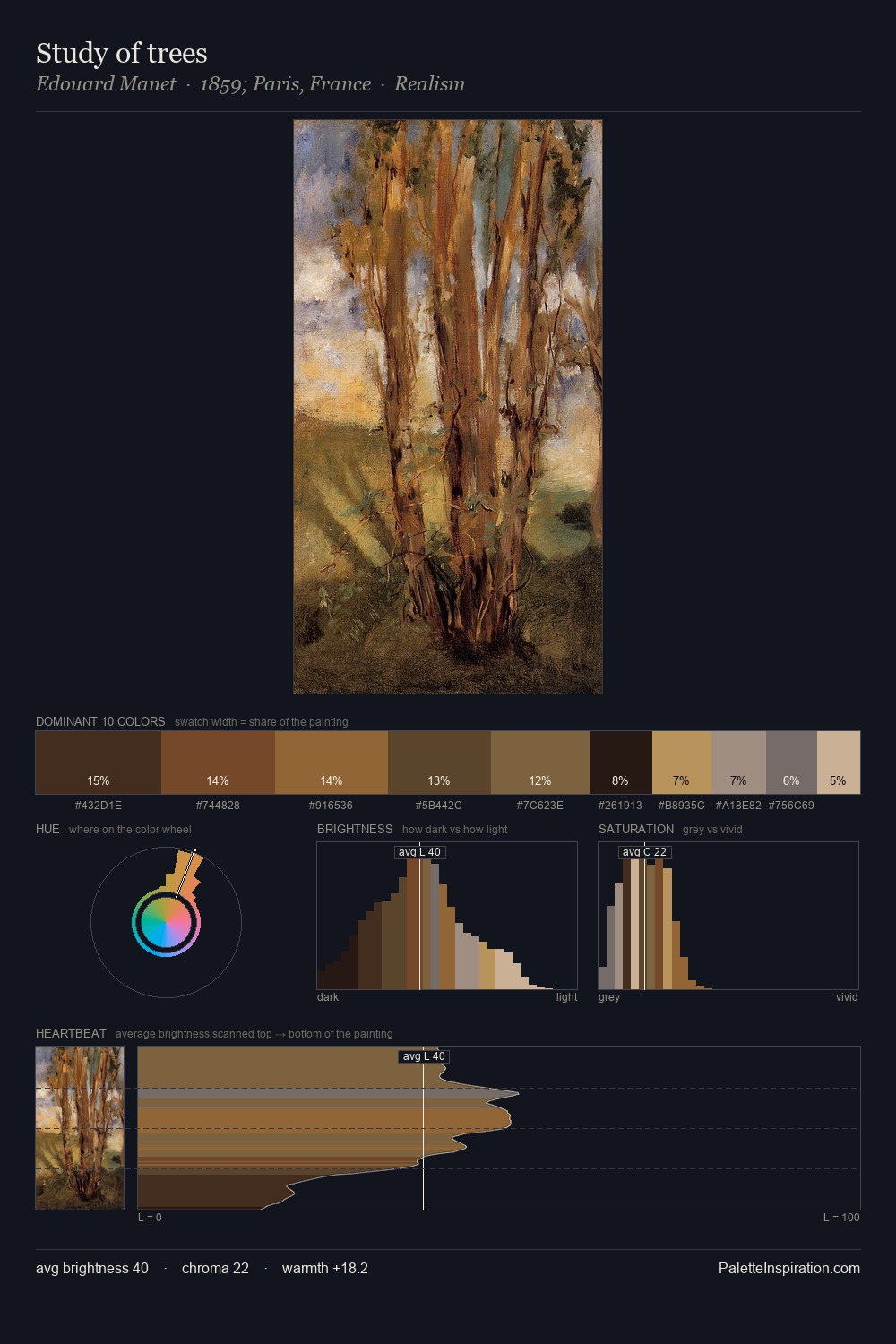Click "avg brightness 40" in the footer
The width and height of the screenshot is (896, 1344).
tap(92, 1268)
